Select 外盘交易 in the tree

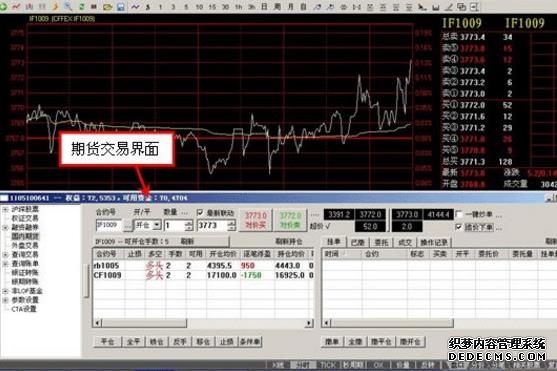[x=25, y=245]
